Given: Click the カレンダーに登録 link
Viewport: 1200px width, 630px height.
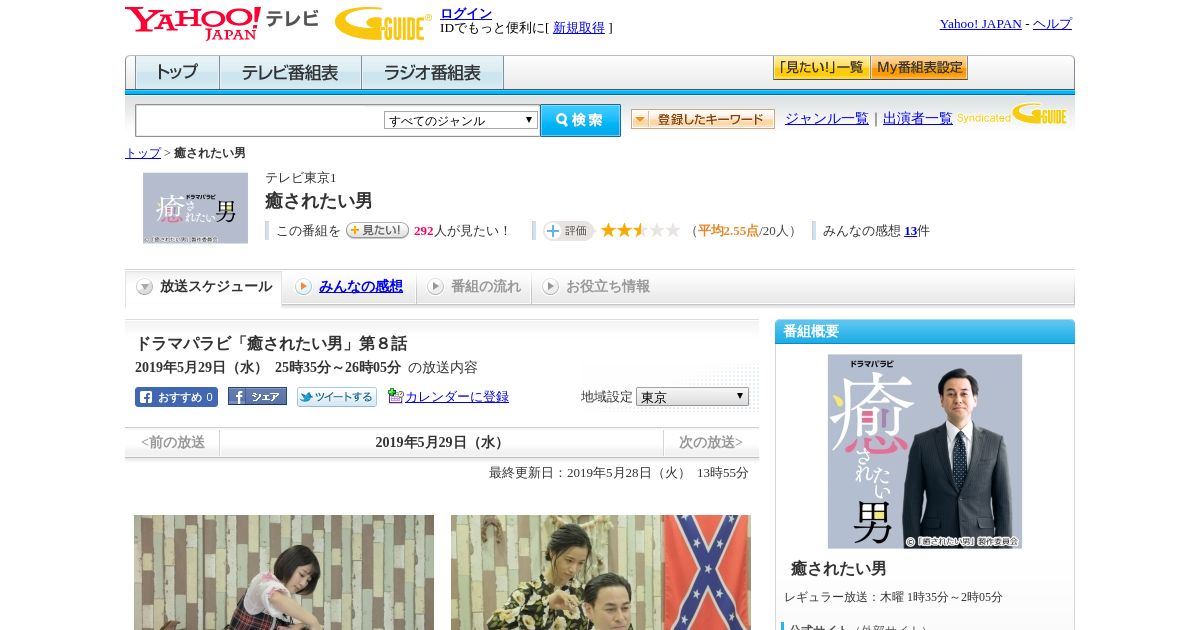Looking at the screenshot, I should point(457,397).
